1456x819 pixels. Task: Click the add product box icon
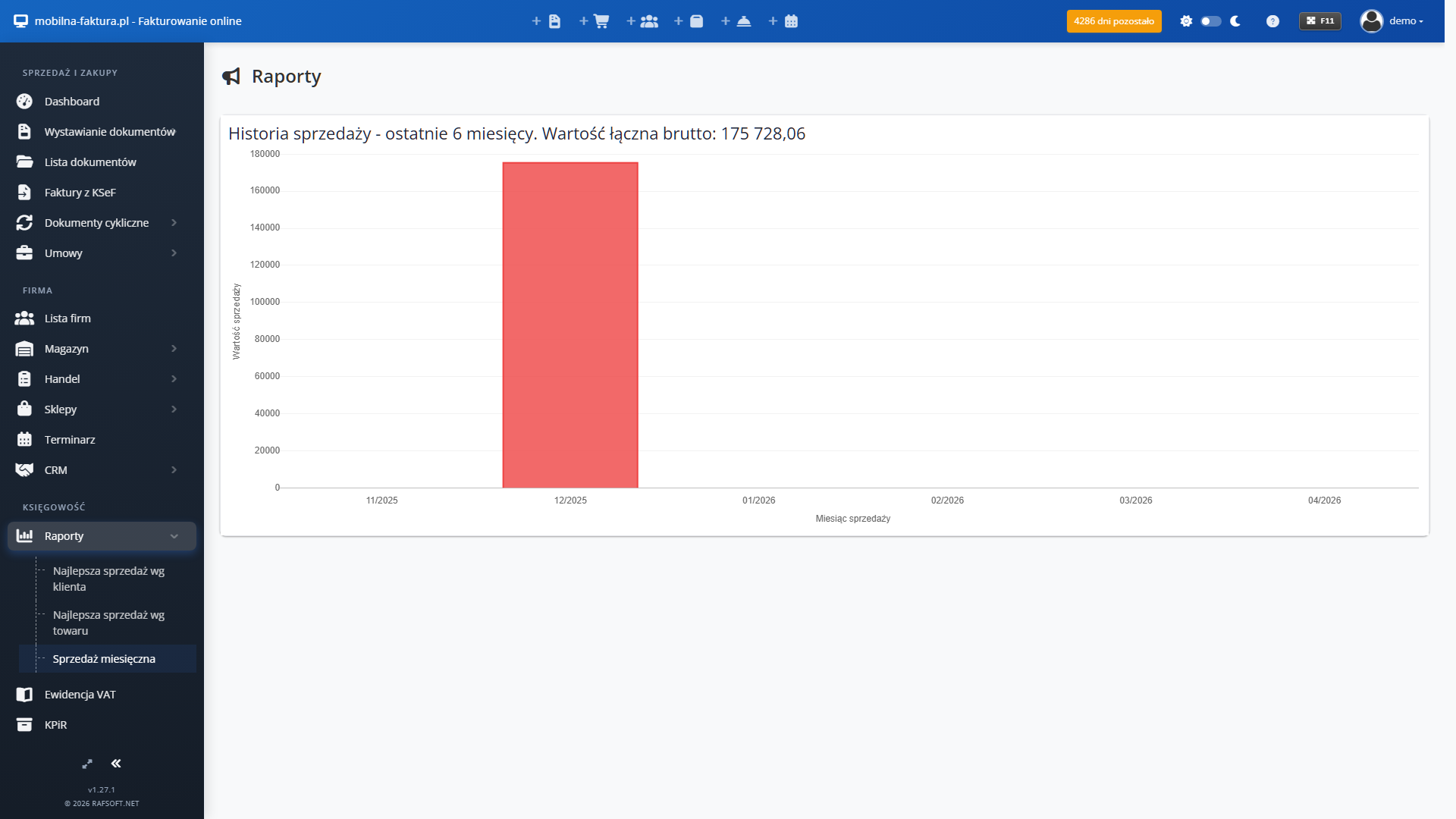tap(689, 21)
